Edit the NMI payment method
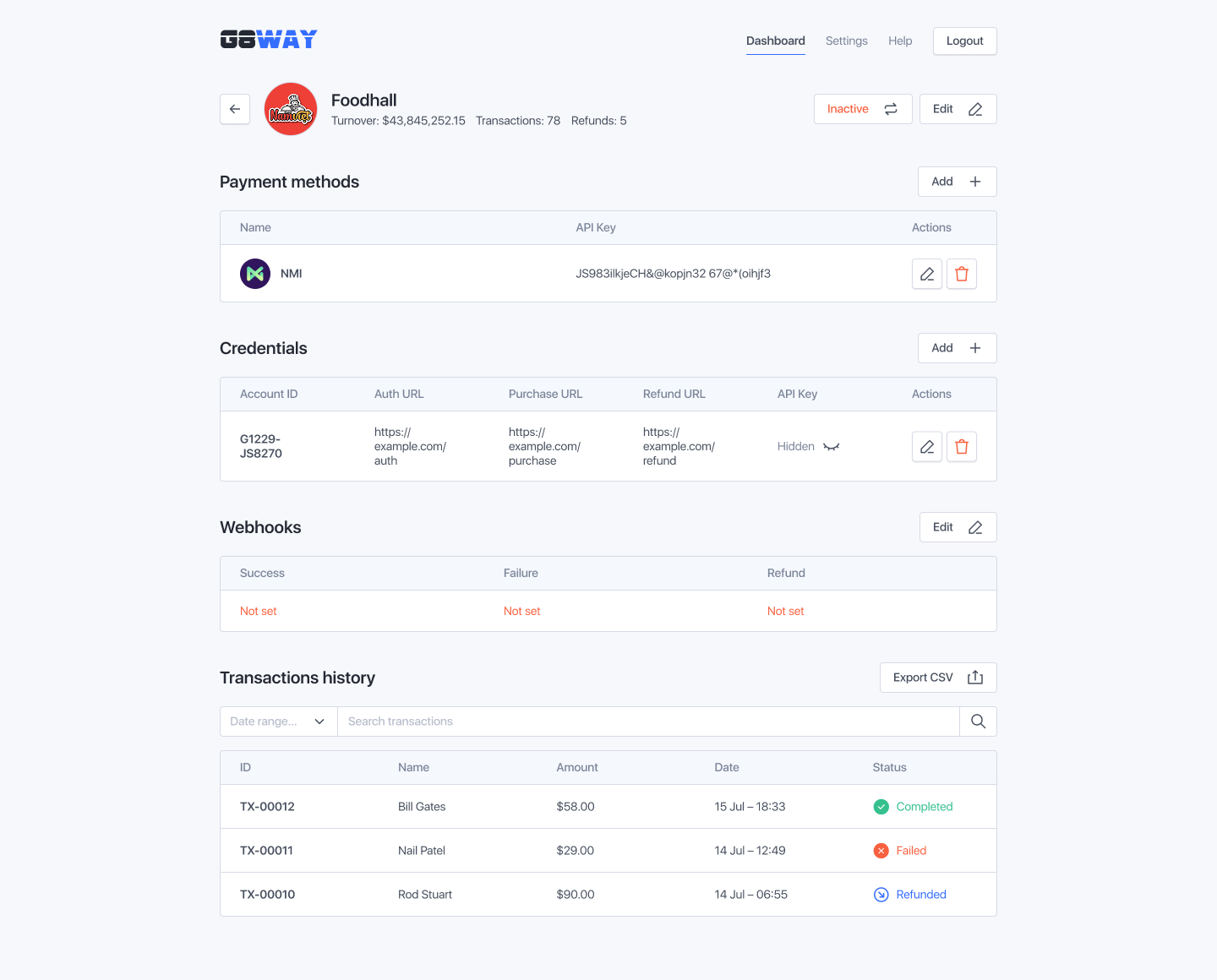 pos(927,274)
